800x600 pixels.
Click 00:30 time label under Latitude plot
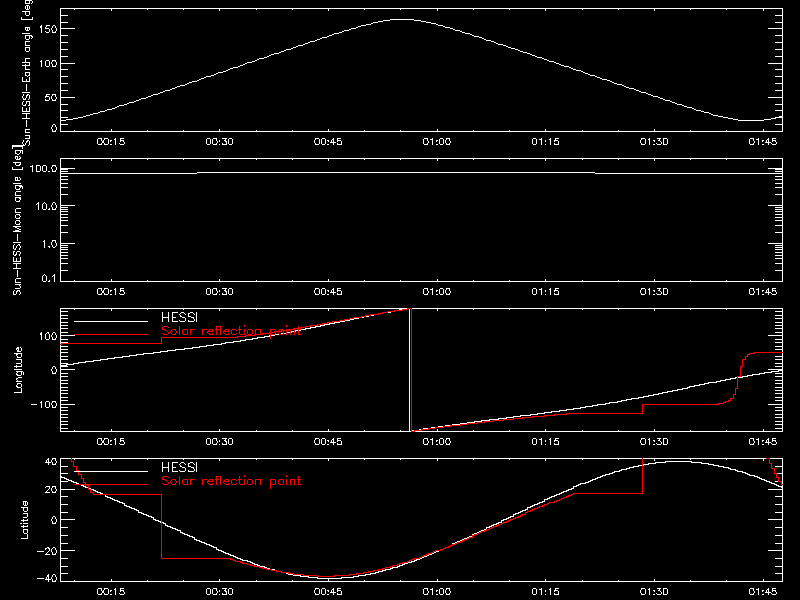[x=219, y=592]
